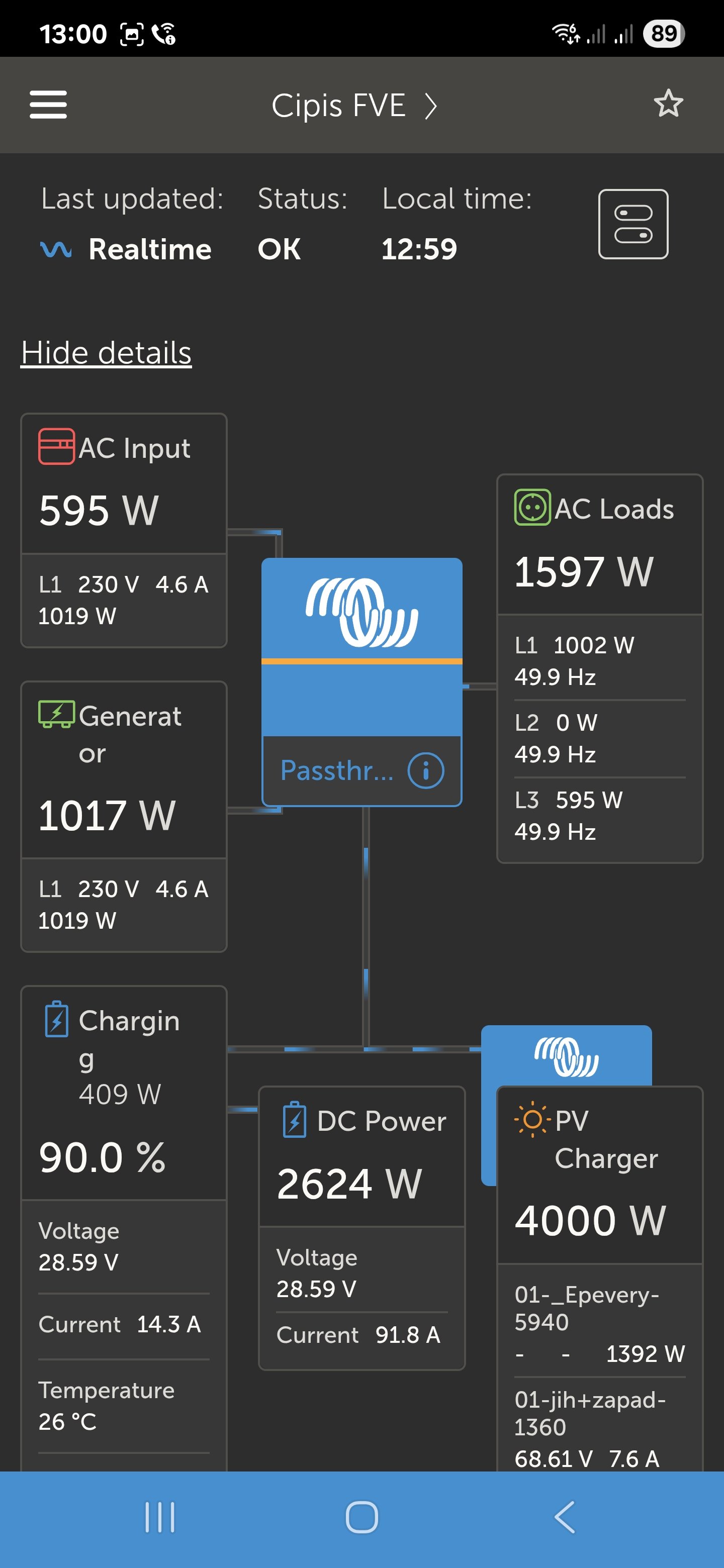Open Android recent apps button

point(160,1517)
